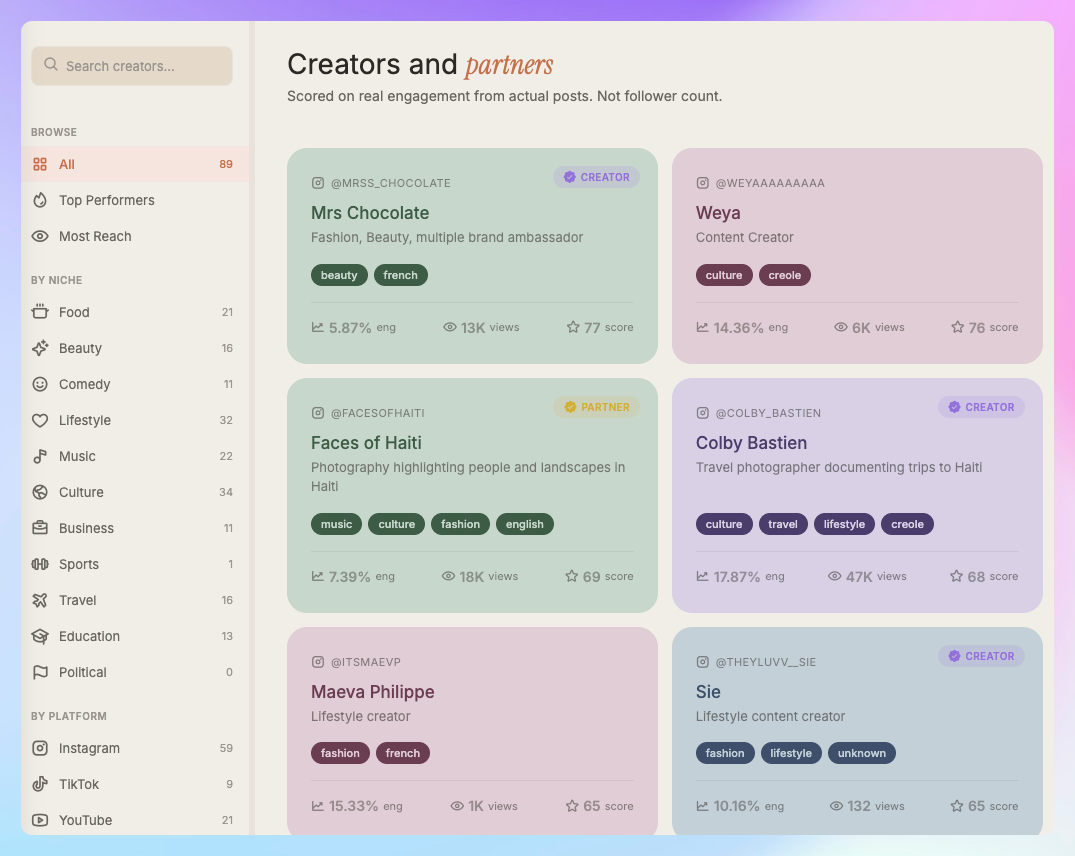Screen dimensions: 1075x856
Task: Click the PARTNER badge on Faces of Haiti
Action: [x=596, y=407]
